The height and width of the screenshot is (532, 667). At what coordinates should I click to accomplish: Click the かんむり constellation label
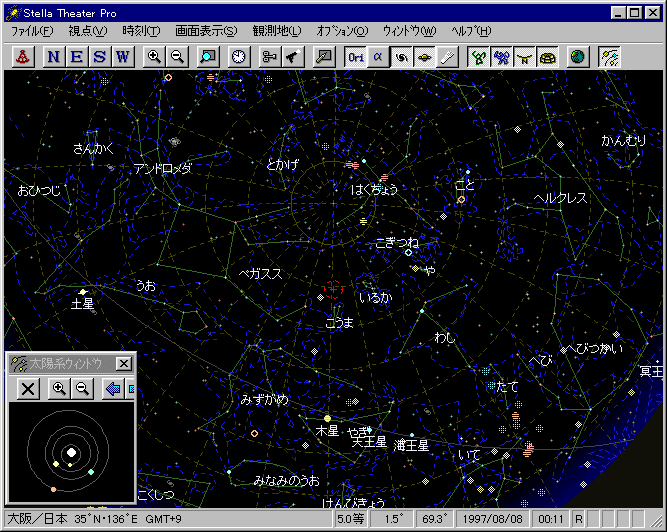point(624,140)
